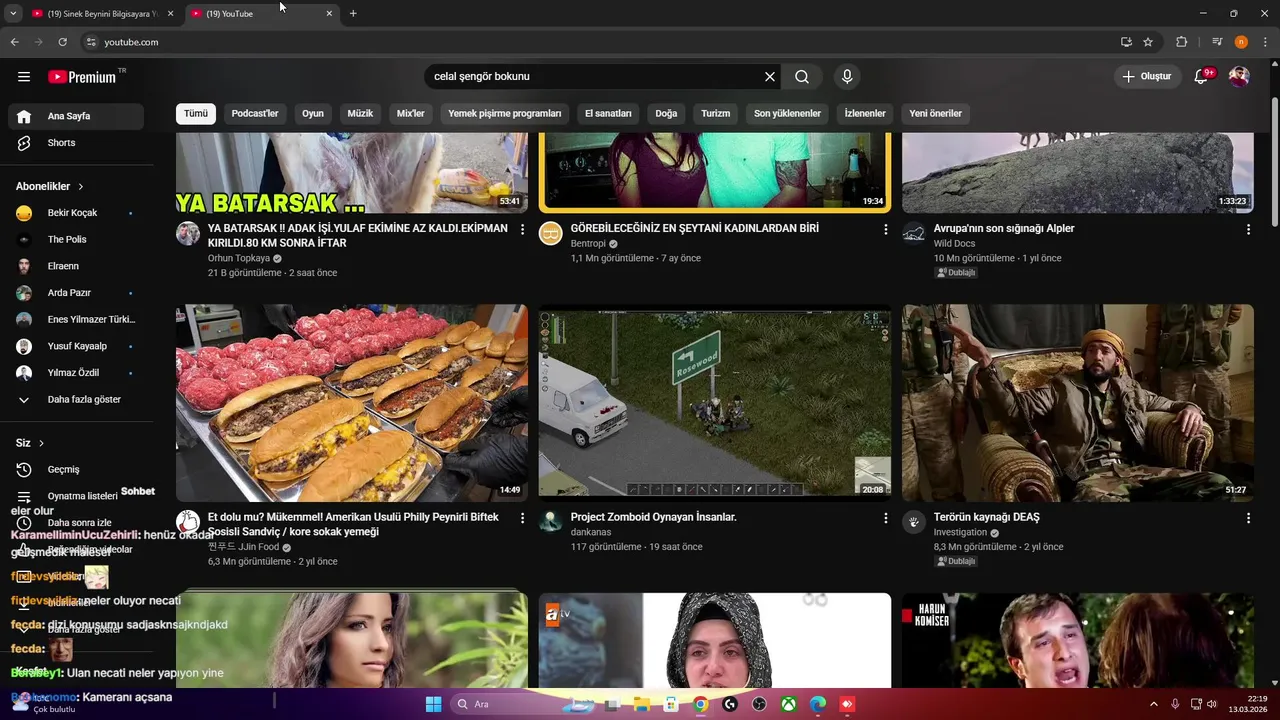
Task: Open the YouTube hamburger guide menu
Action: click(x=24, y=77)
